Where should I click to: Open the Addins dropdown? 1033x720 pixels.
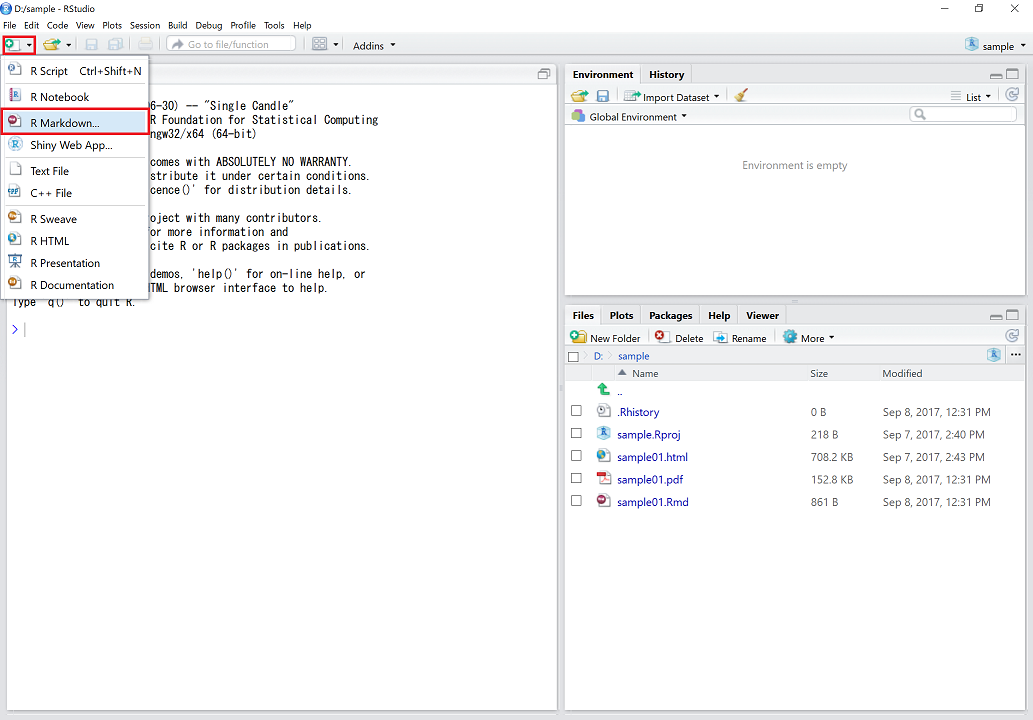point(374,45)
